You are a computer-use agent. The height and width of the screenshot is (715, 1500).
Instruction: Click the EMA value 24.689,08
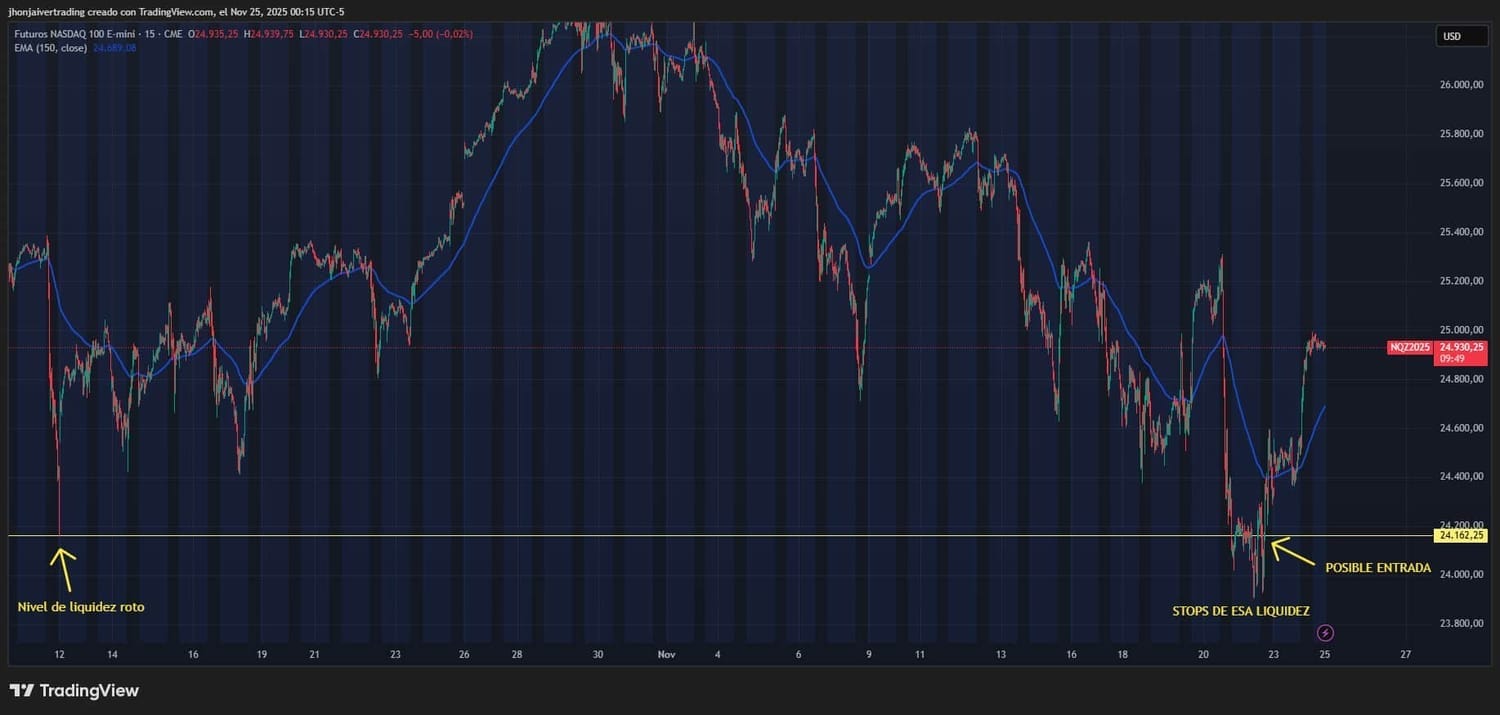pos(115,47)
